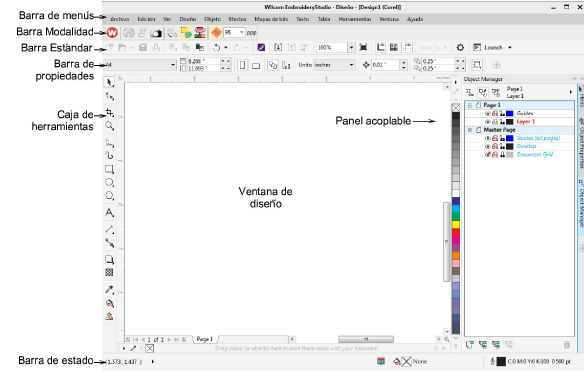
Task: Select the Transparency checkerboard tool
Action: point(109,272)
